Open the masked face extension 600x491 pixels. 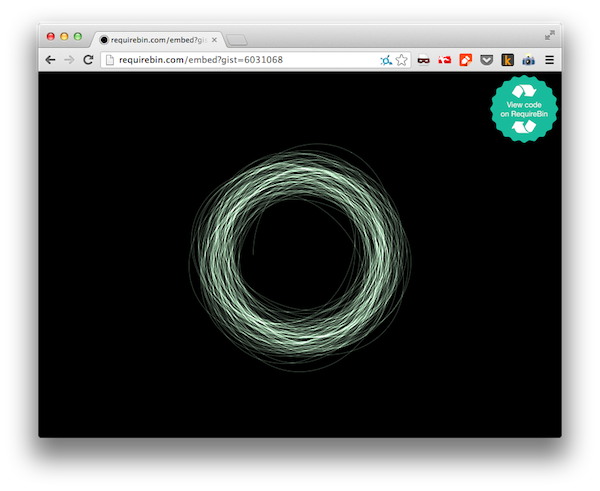pos(424,60)
